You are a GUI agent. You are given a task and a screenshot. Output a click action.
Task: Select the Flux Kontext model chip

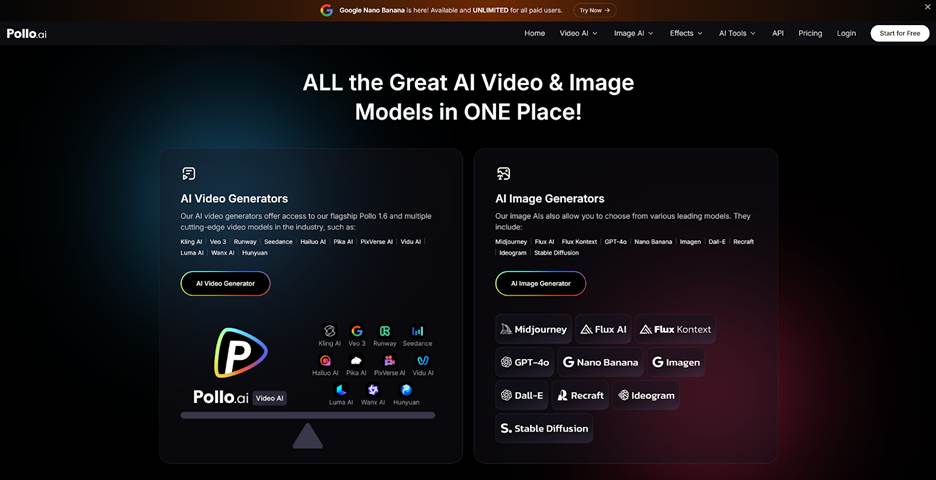(675, 329)
